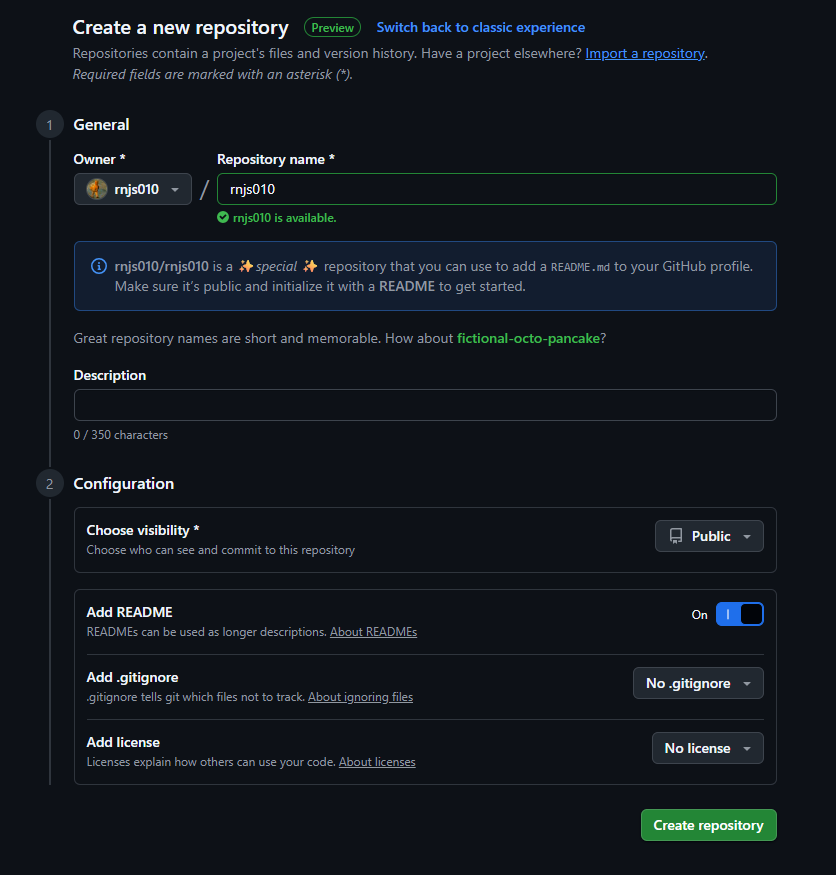836x875 pixels.
Task: Expand the Public visibility dropdown
Action: coord(709,536)
